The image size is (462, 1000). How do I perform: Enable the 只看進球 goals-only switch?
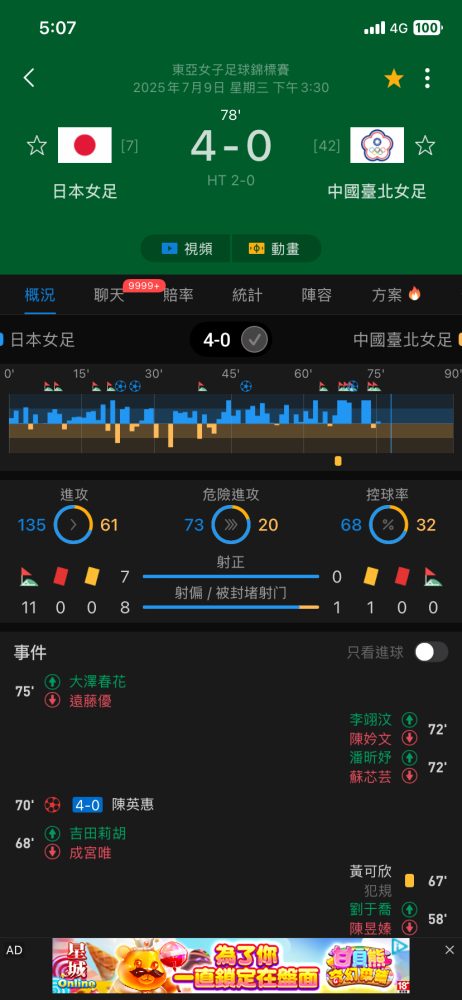pyautogui.click(x=431, y=652)
